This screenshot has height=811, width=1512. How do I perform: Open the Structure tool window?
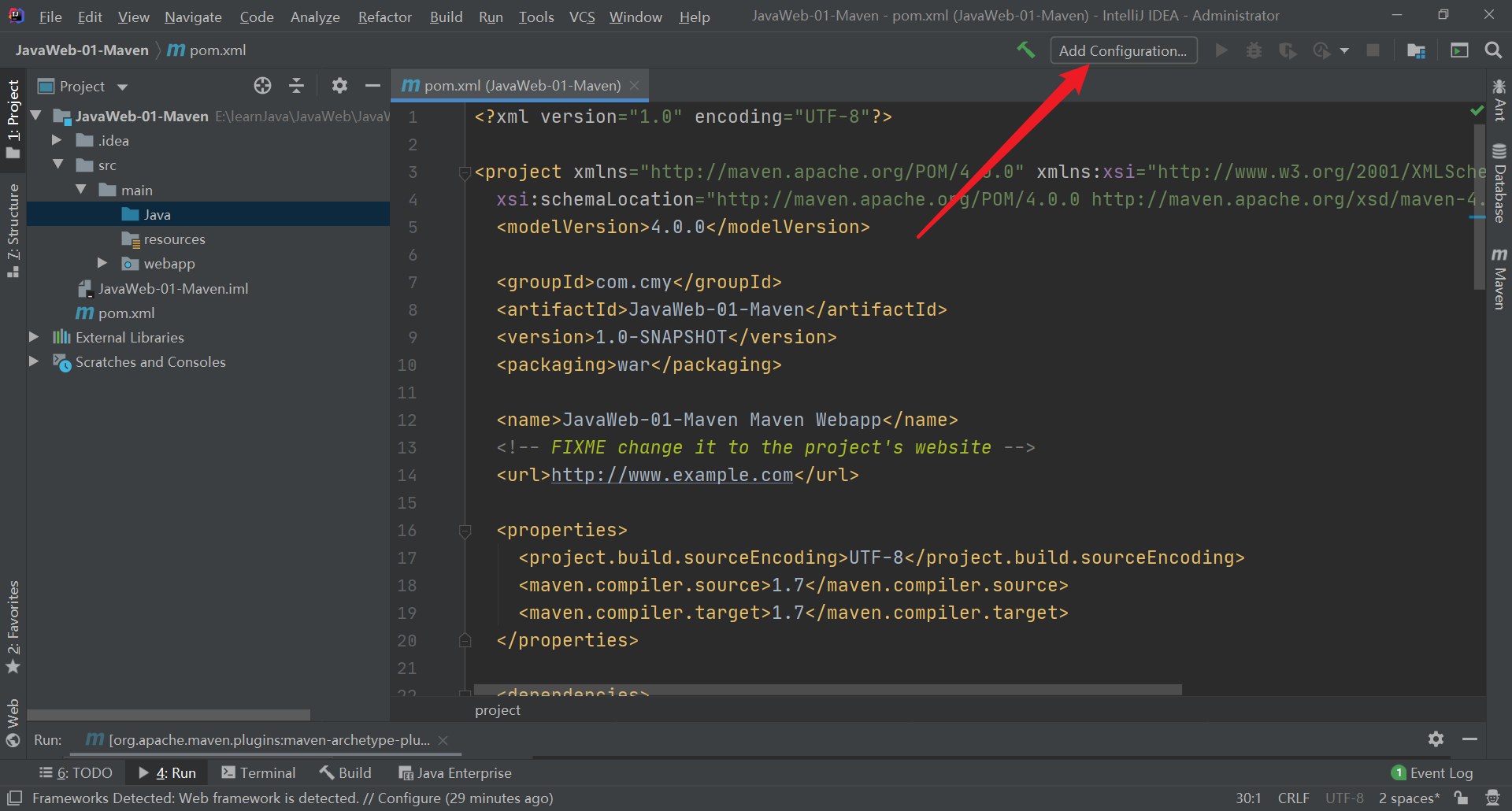click(13, 230)
